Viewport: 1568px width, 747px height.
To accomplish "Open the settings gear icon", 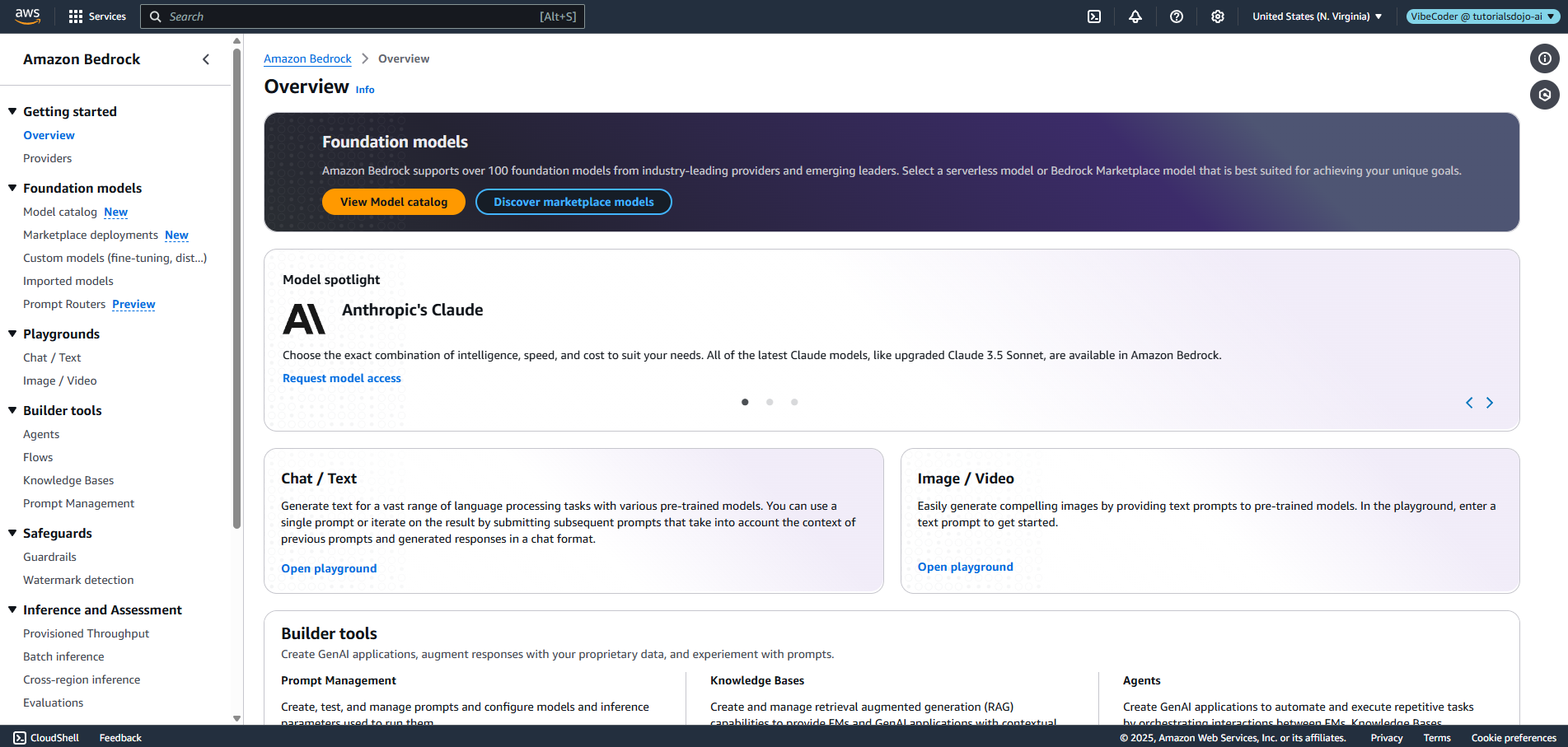I will (1218, 16).
